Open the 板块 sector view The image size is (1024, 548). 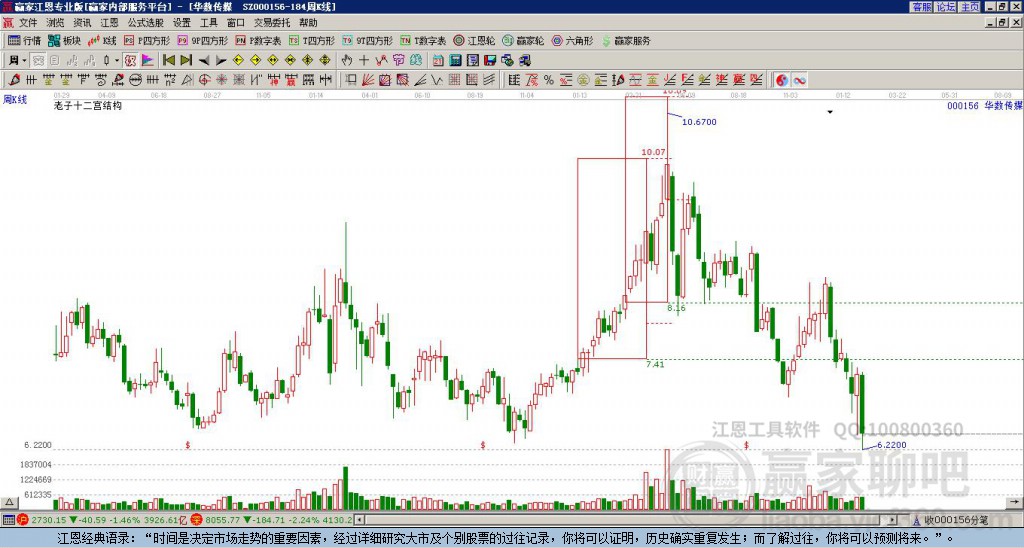point(64,40)
